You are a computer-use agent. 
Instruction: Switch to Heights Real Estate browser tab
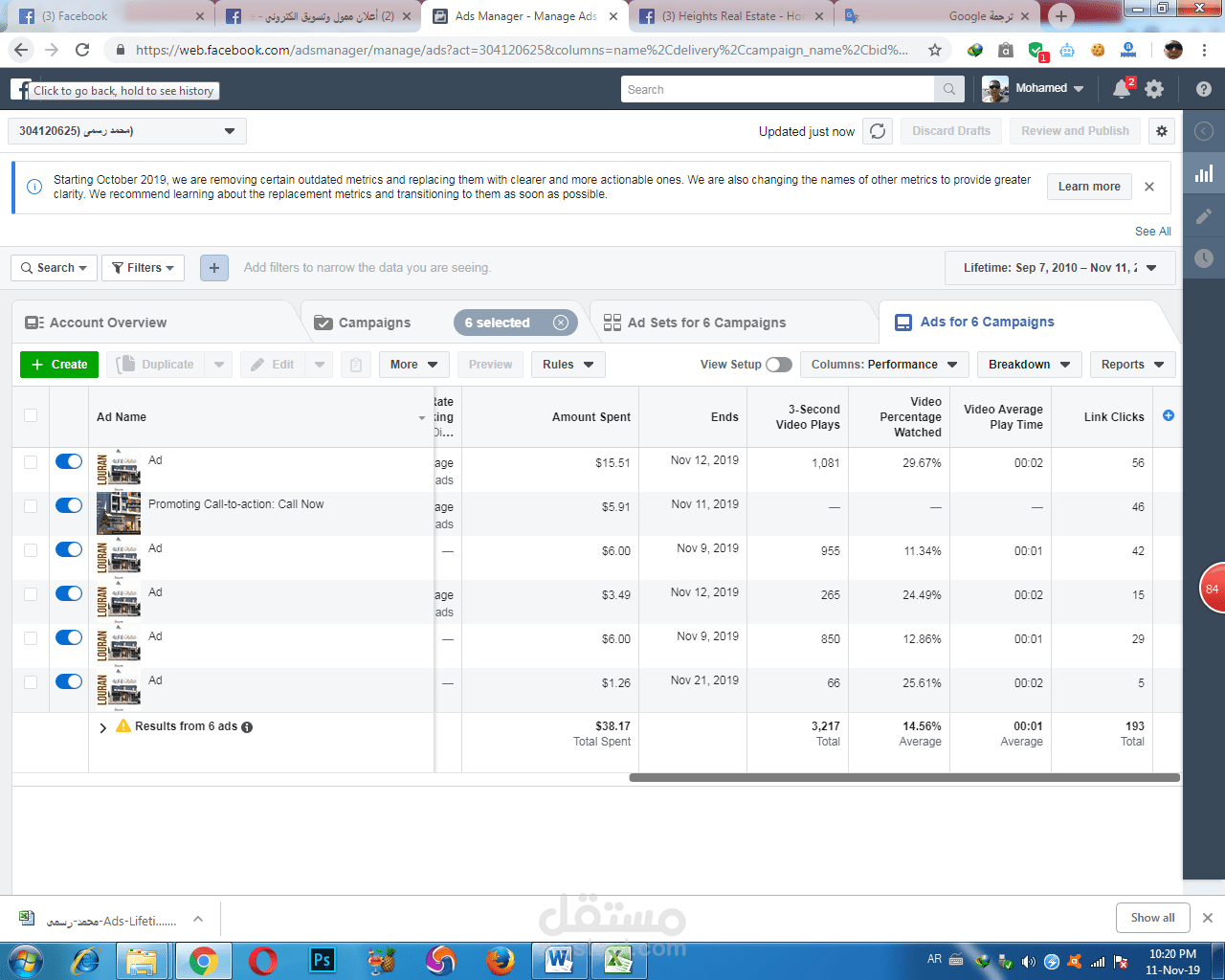(731, 16)
